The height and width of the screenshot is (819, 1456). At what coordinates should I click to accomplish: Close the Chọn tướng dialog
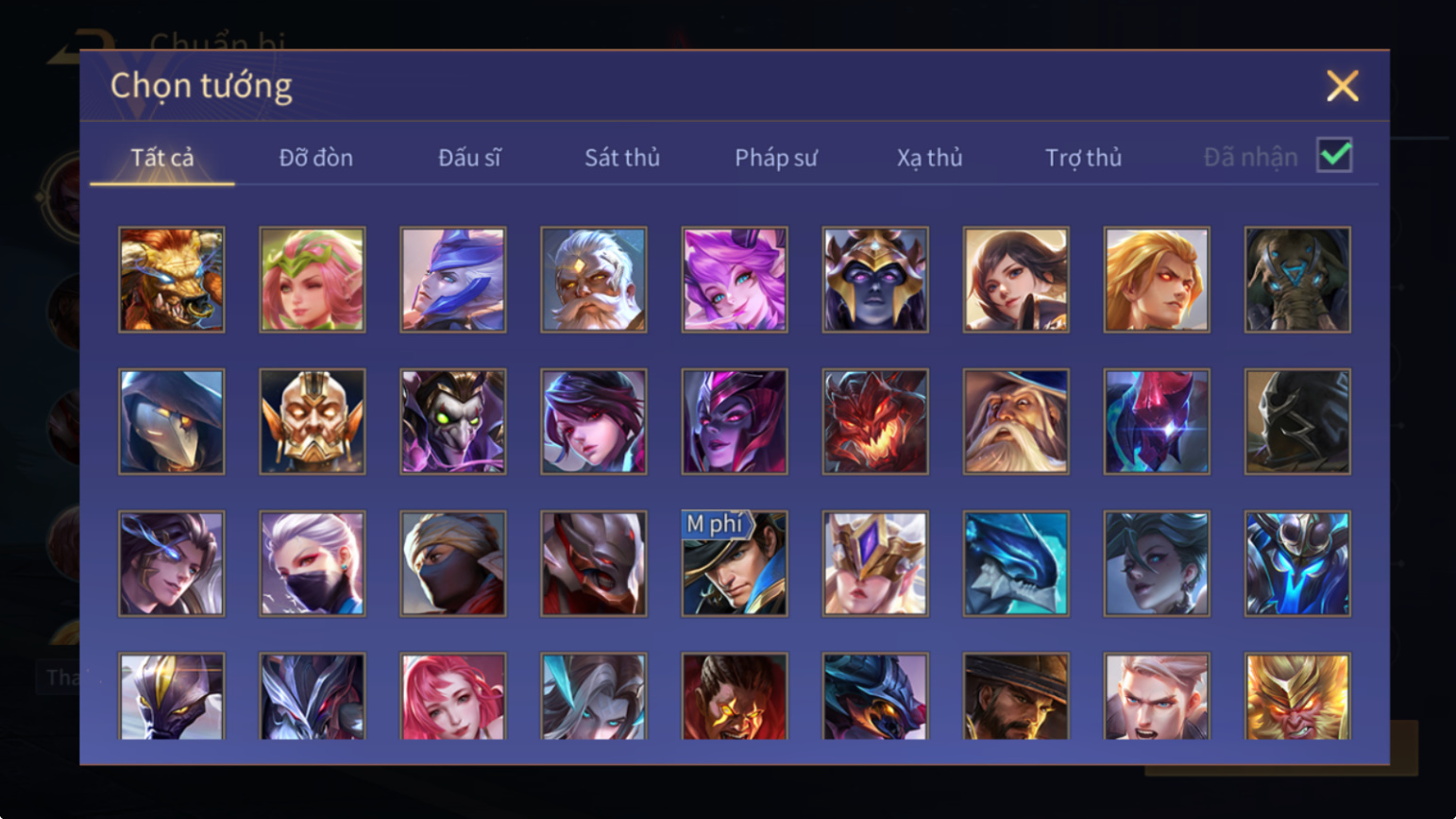(1342, 86)
